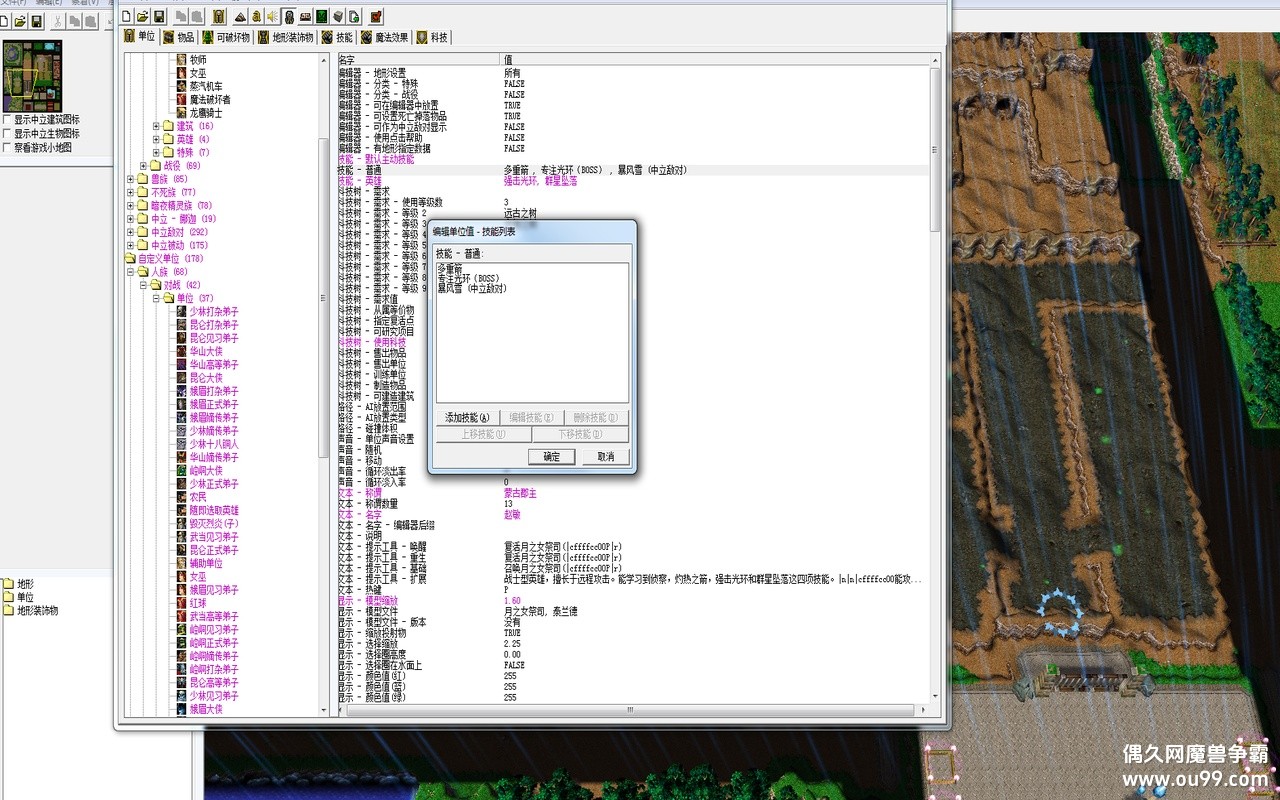Switch to 科技 tab
The image size is (1280, 800).
[x=433, y=37]
